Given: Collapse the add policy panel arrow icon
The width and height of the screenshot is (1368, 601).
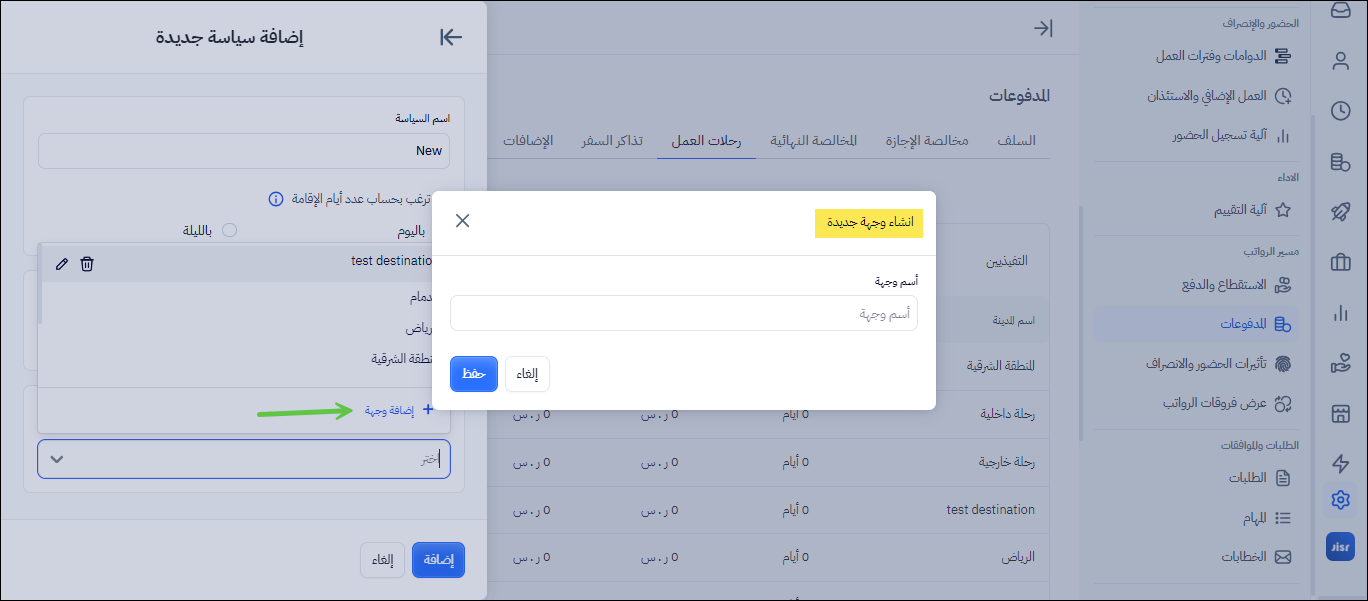Looking at the screenshot, I should tap(451, 37).
